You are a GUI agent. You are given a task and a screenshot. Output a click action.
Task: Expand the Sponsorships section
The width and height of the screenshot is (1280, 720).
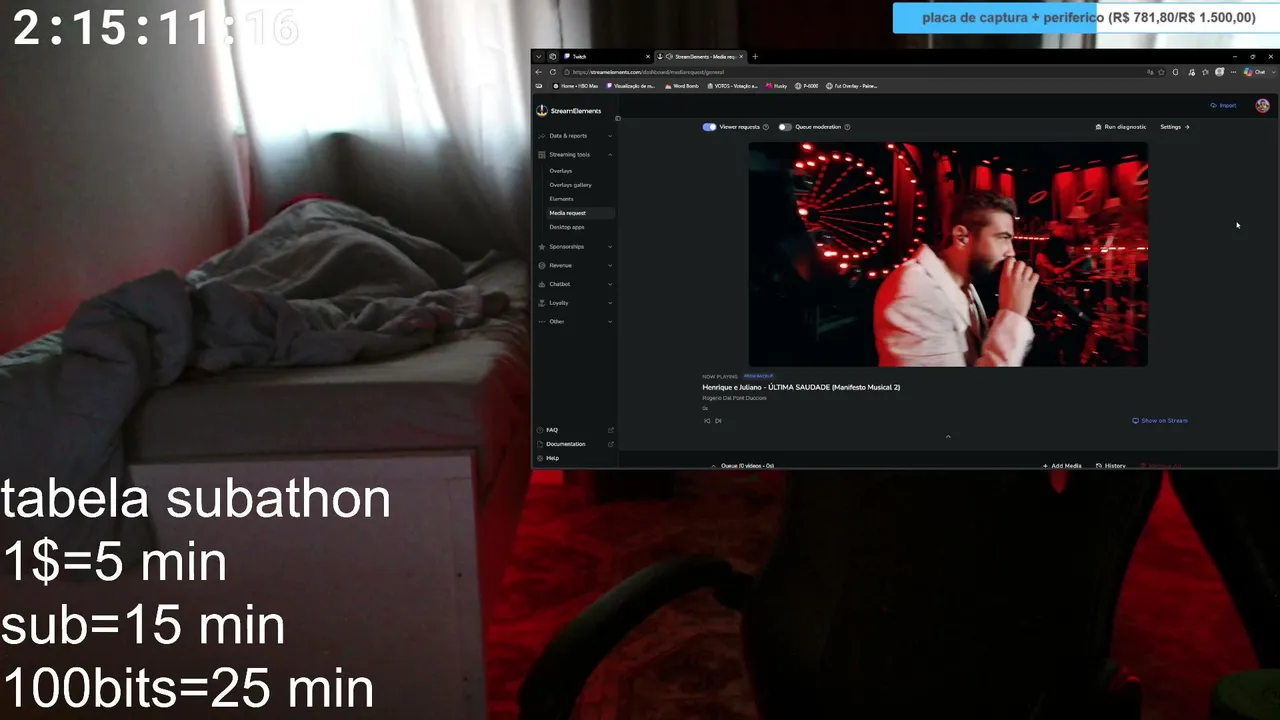pyautogui.click(x=575, y=247)
